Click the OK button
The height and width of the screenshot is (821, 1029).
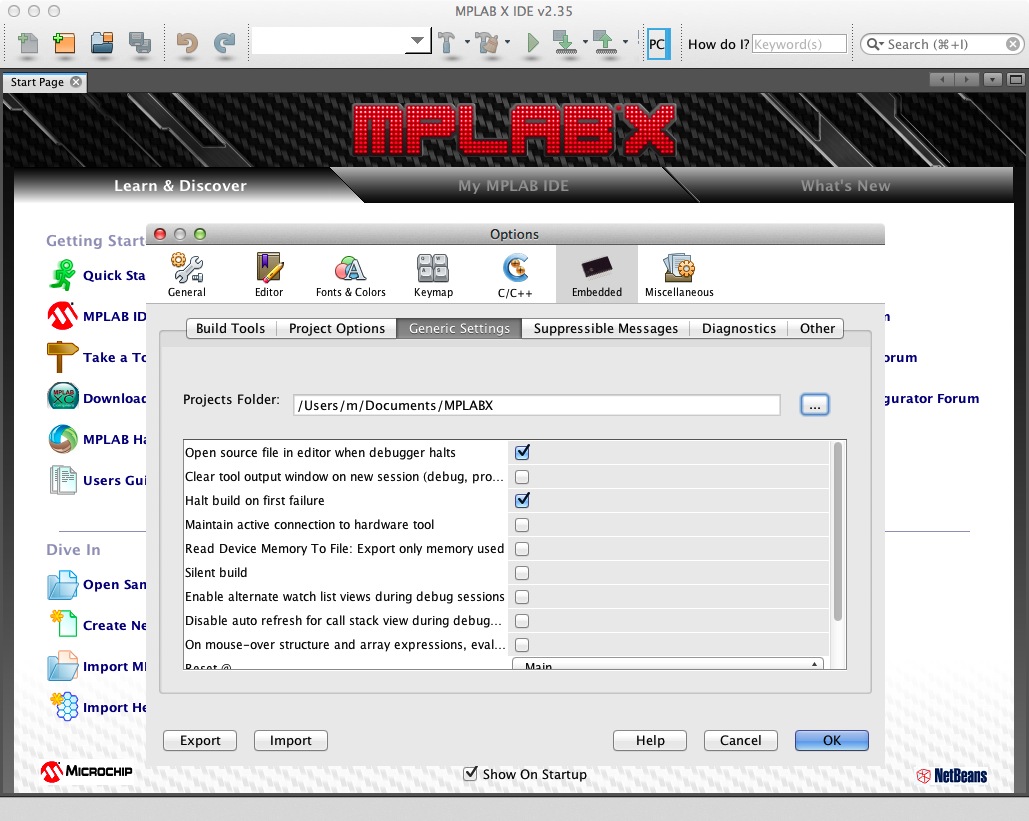(x=831, y=740)
